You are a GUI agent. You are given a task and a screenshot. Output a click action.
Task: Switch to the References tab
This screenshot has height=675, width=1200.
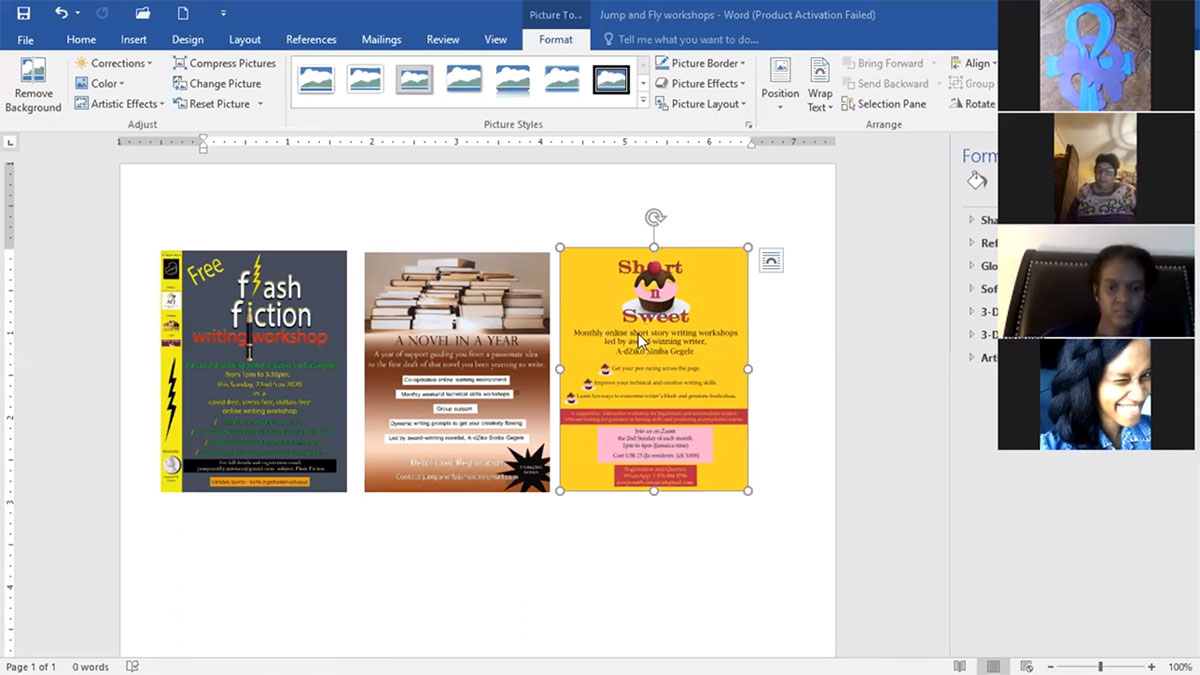click(x=311, y=40)
